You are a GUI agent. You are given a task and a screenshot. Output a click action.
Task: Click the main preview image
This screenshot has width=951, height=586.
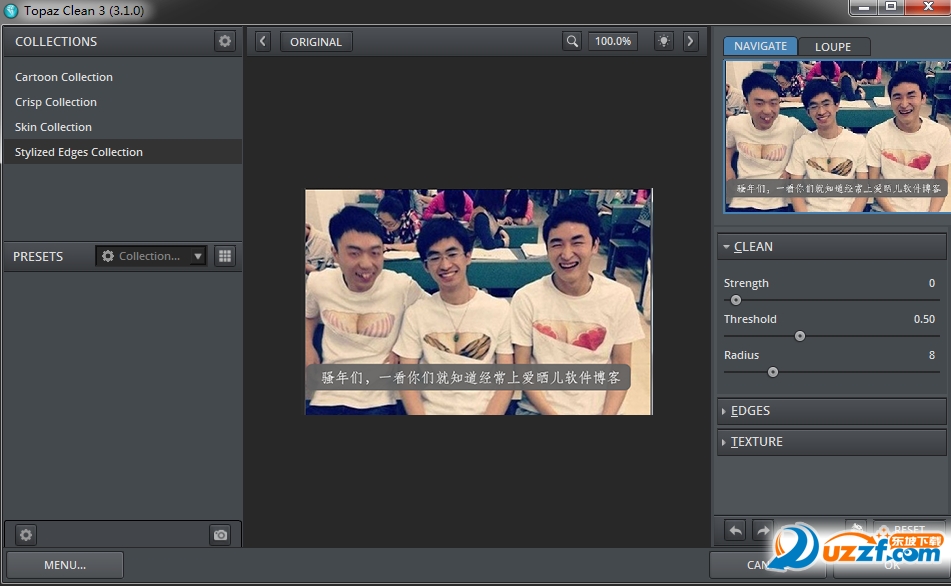479,302
